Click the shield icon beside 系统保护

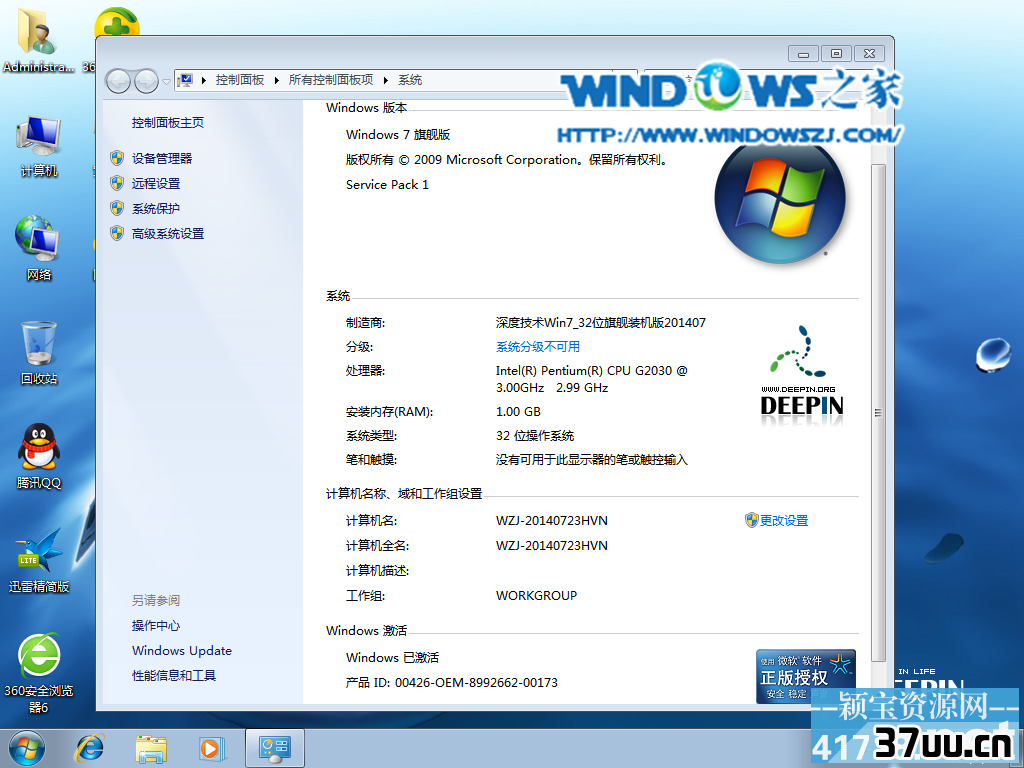coord(117,208)
